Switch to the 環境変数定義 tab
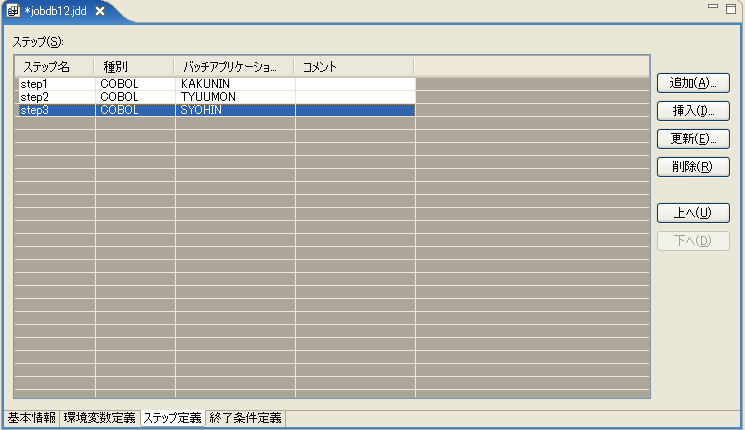This screenshot has width=745, height=430. (x=100, y=418)
